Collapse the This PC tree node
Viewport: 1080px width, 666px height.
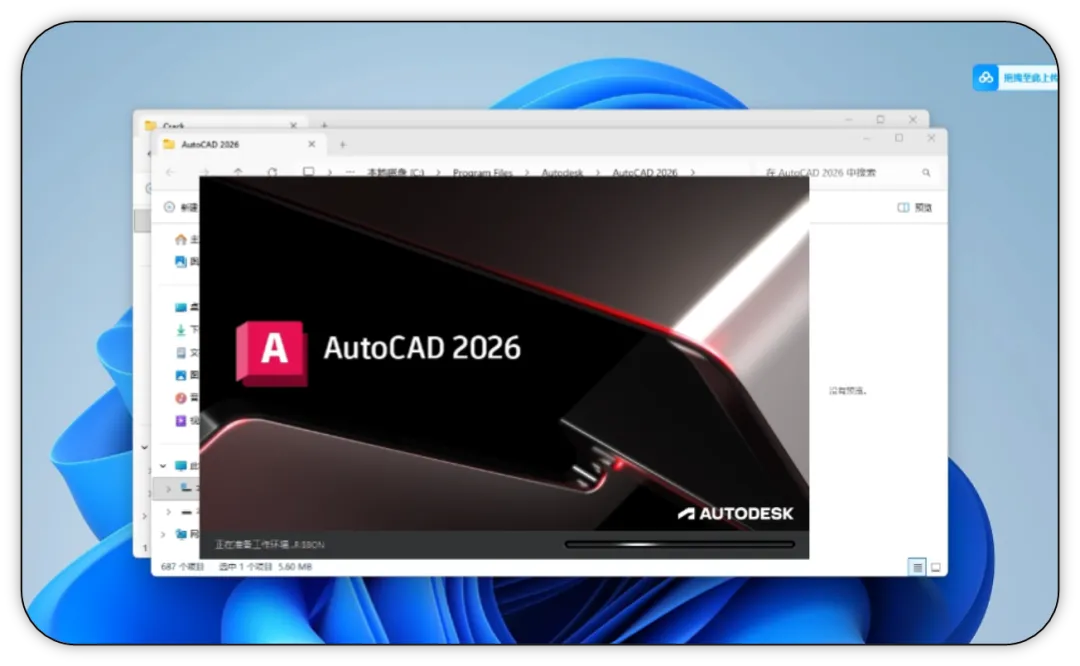click(163, 466)
